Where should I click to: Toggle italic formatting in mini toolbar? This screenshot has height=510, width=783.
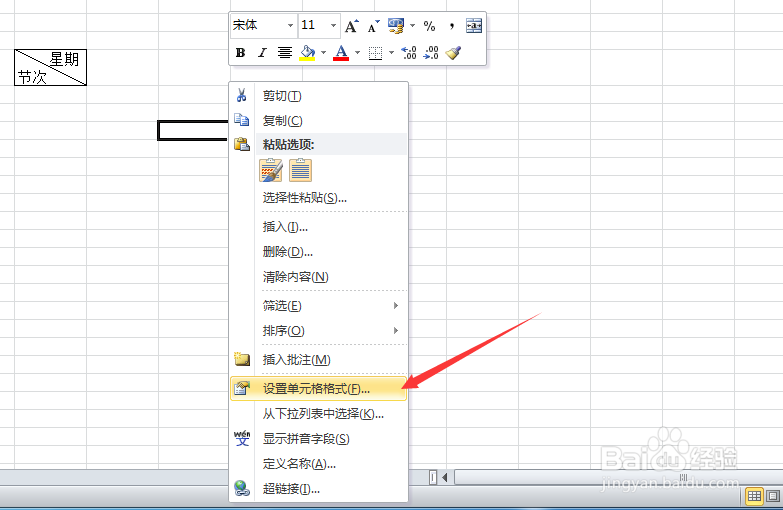pyautogui.click(x=262, y=52)
